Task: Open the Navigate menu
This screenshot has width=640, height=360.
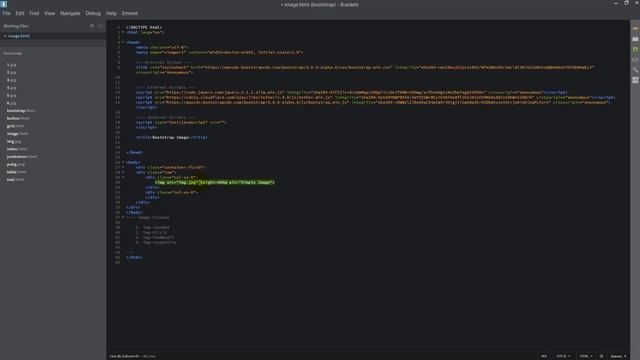Action: [70, 13]
